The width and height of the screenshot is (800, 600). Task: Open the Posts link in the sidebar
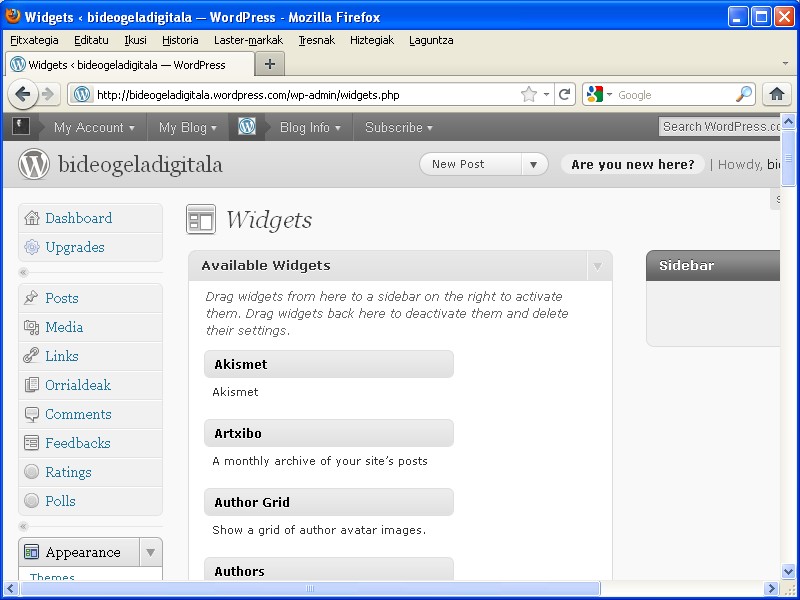click(62, 298)
